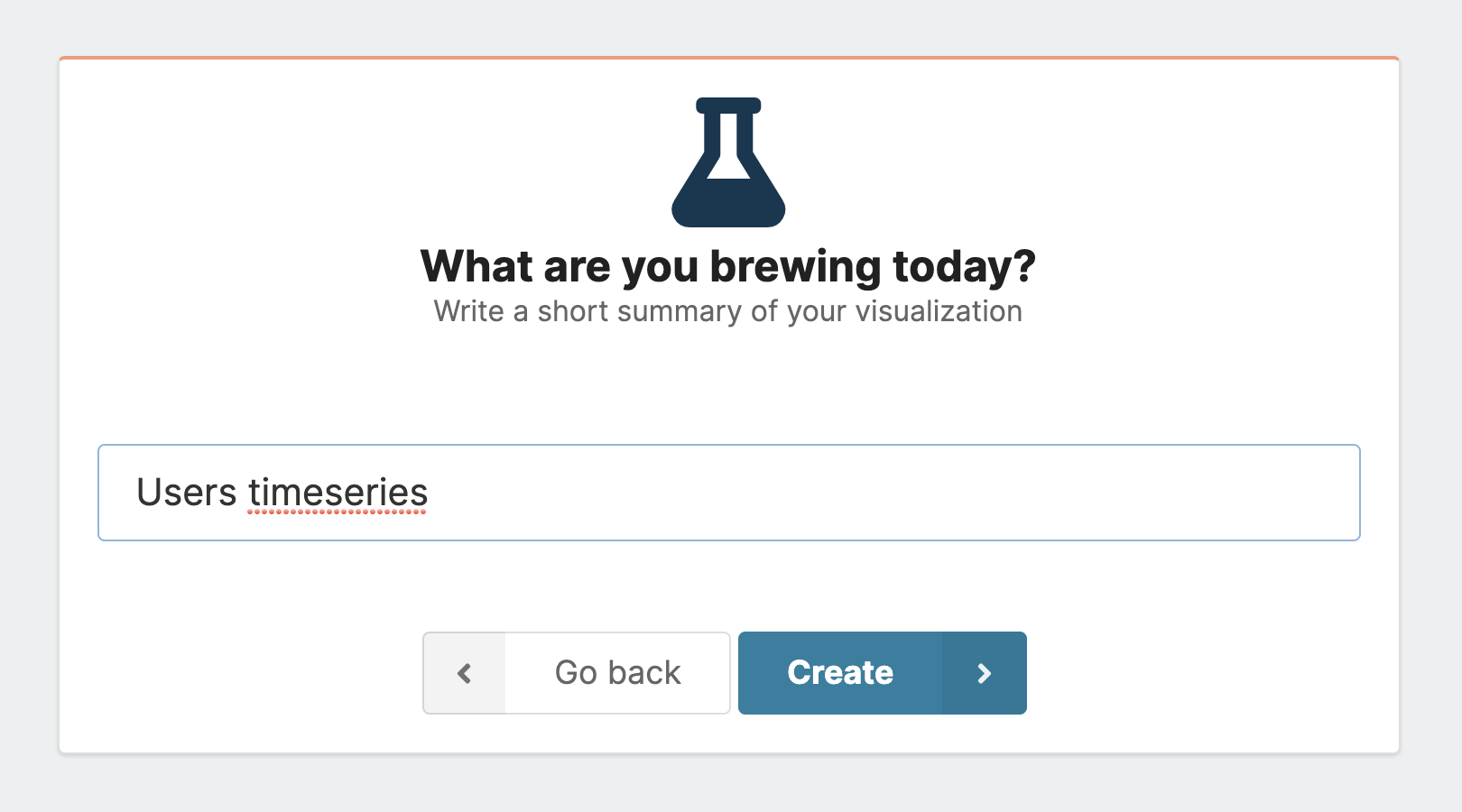Click the word "brewing" in the heading
Image resolution: width=1462 pixels, height=812 pixels.
pos(795,267)
